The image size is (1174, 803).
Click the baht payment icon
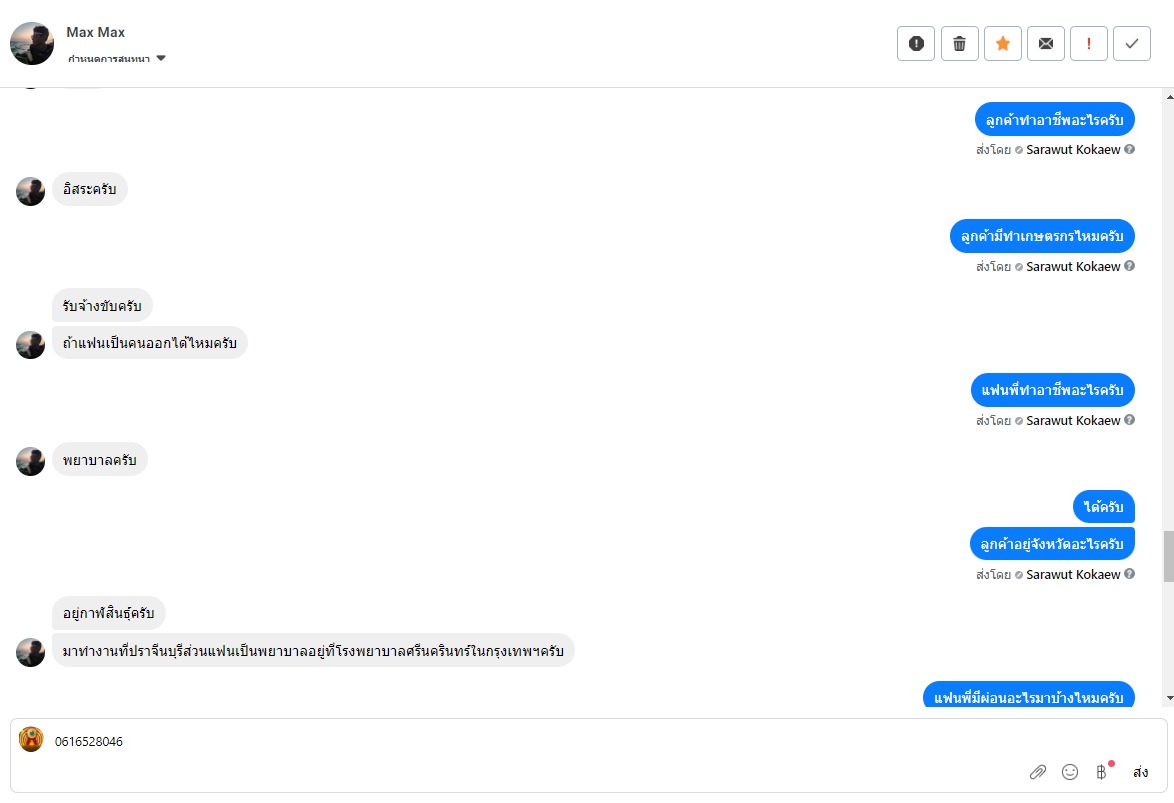(x=1101, y=772)
